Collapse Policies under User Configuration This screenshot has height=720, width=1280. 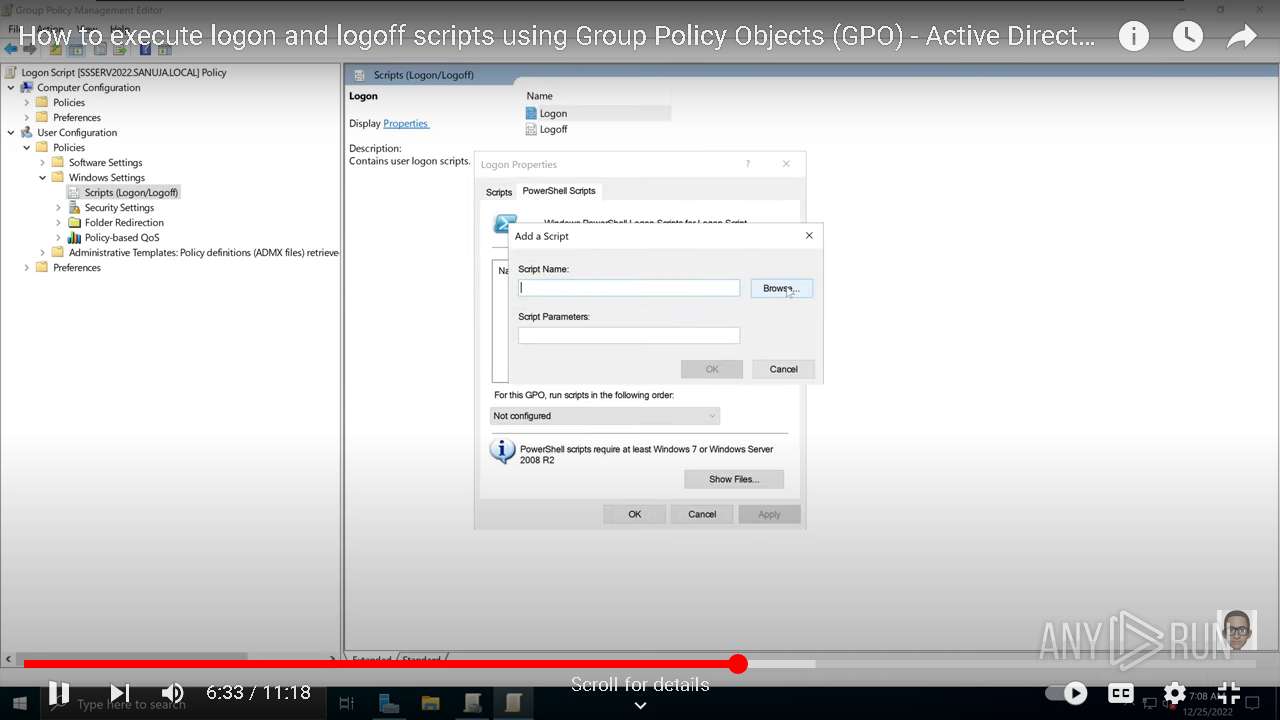pos(27,147)
